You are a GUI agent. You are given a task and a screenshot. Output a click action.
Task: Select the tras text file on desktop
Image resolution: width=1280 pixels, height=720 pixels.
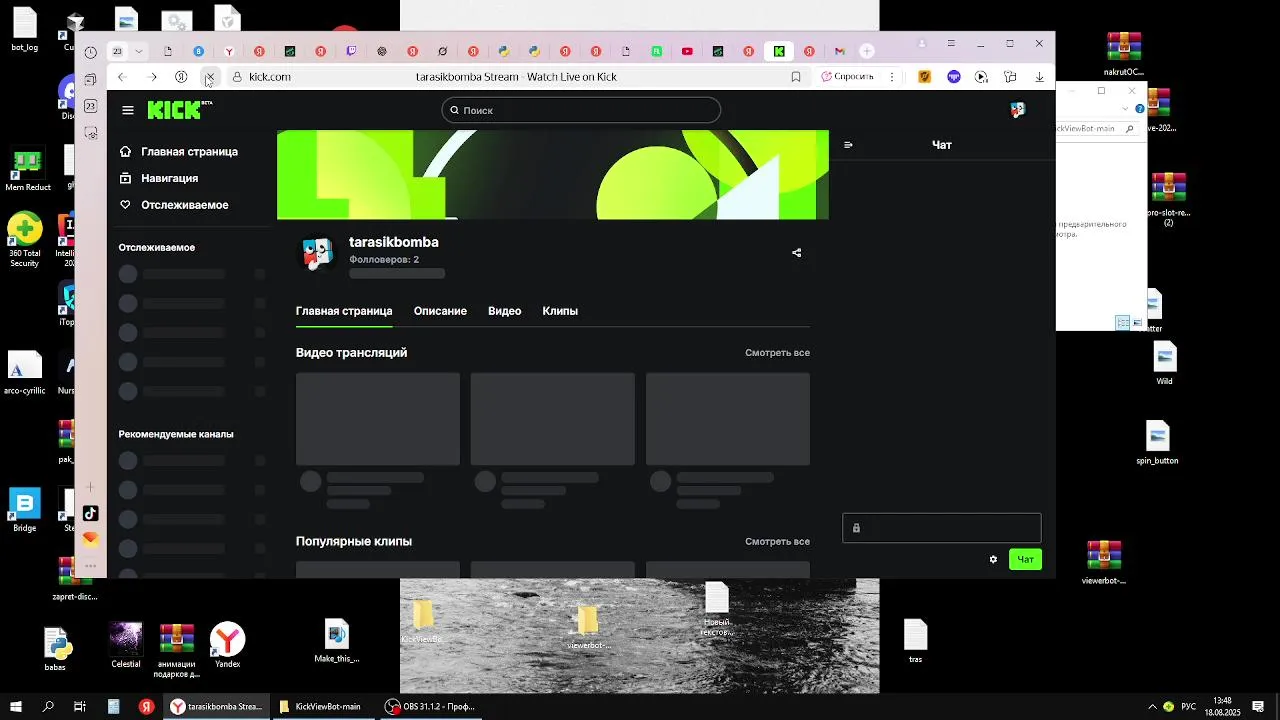coord(915,641)
